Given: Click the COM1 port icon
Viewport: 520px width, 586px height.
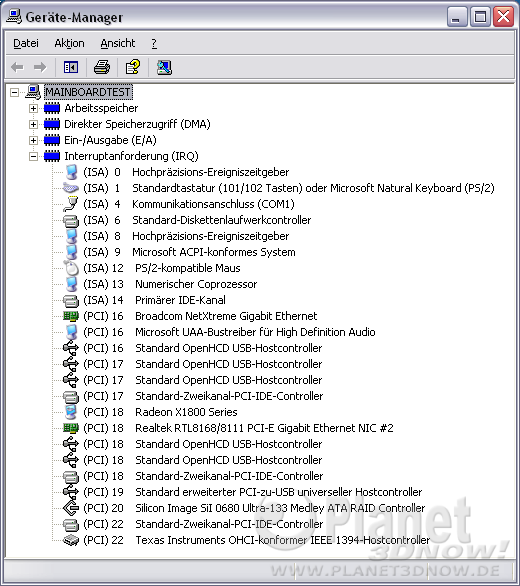Looking at the screenshot, I should coord(71,204).
